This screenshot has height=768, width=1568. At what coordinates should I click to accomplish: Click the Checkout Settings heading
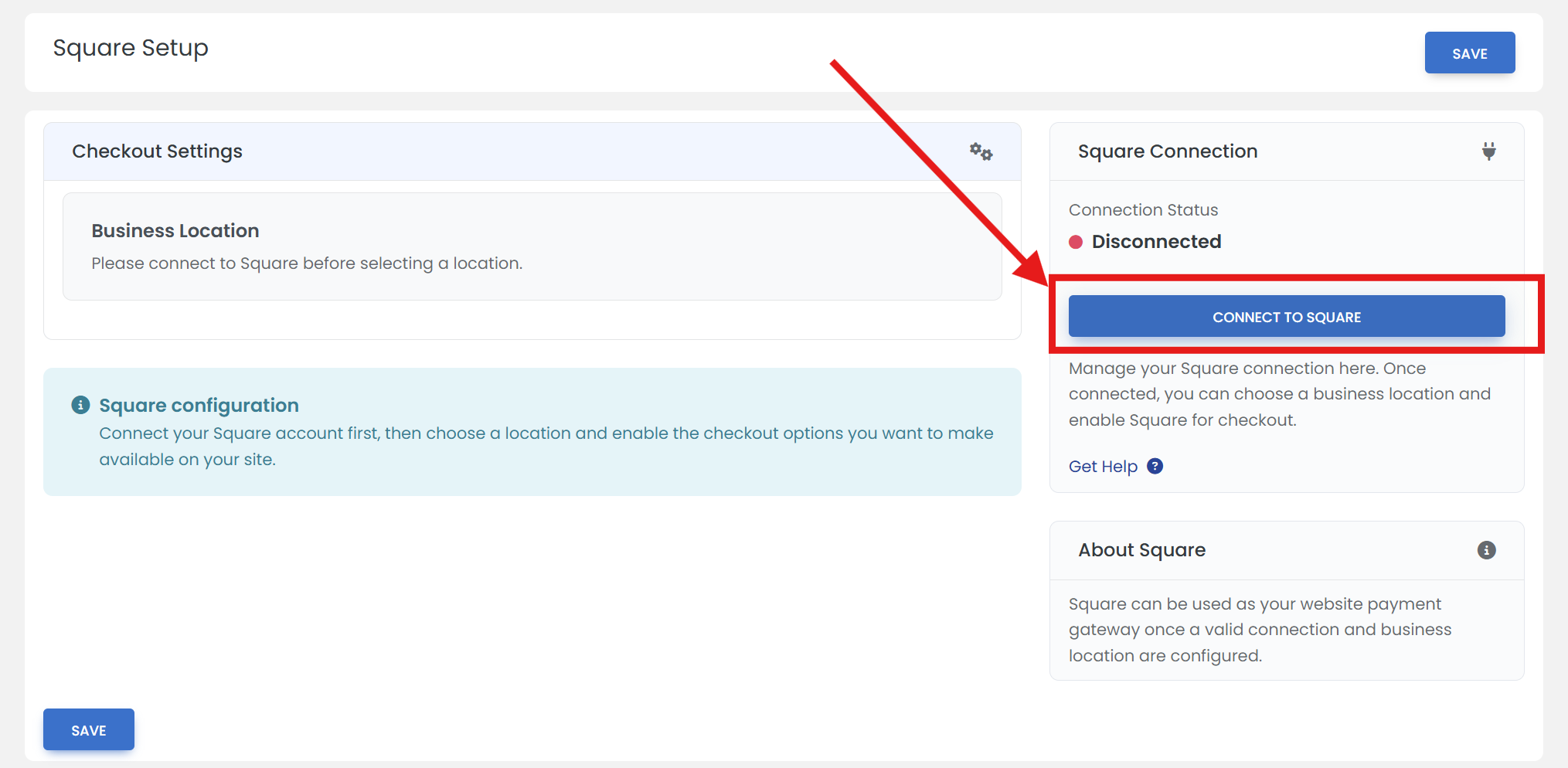pyautogui.click(x=157, y=151)
